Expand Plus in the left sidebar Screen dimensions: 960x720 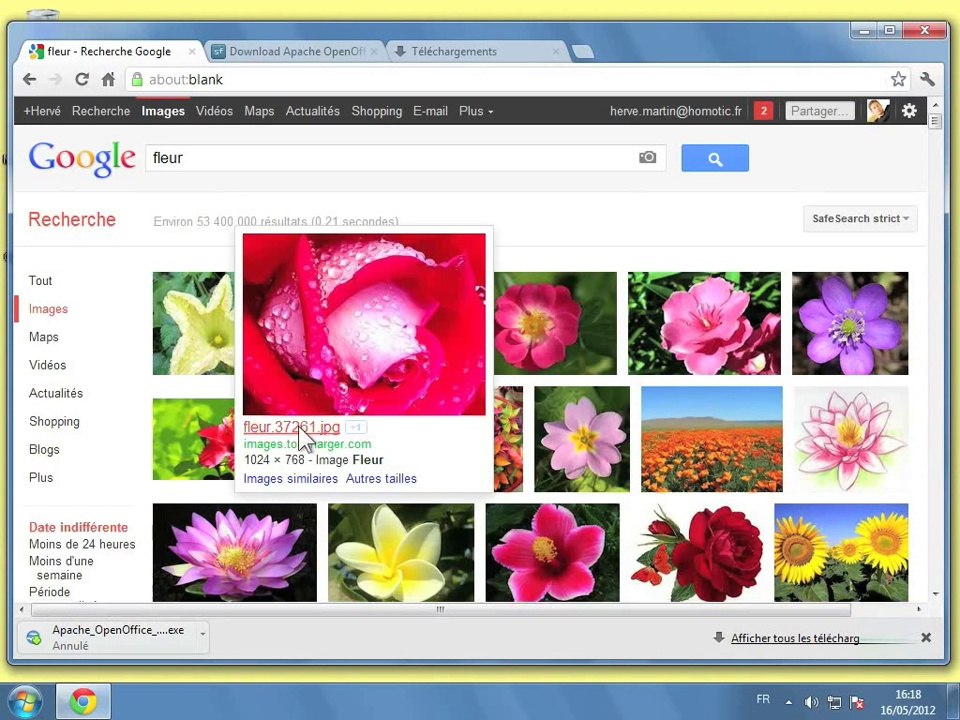click(x=41, y=478)
